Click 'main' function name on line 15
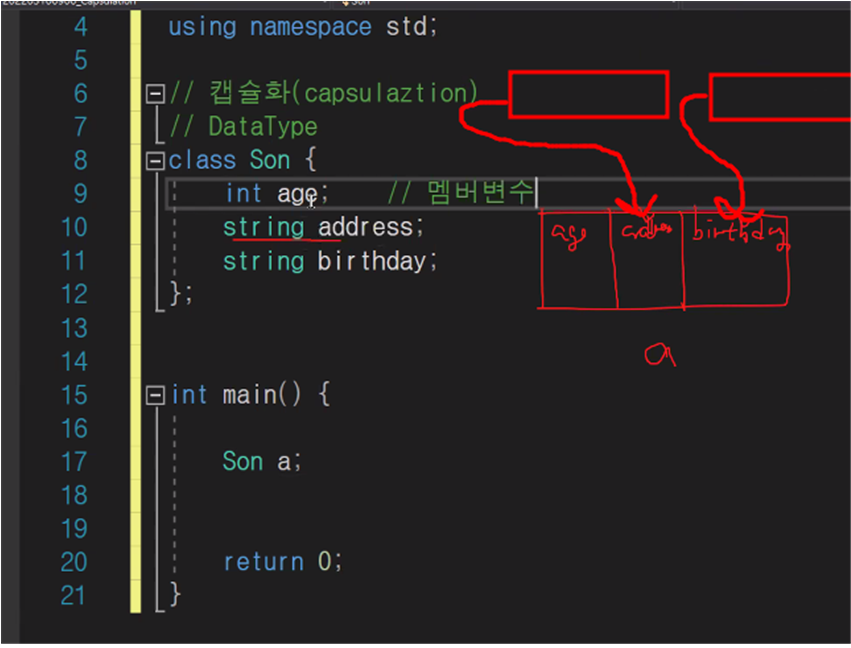851x648 pixels. 250,395
